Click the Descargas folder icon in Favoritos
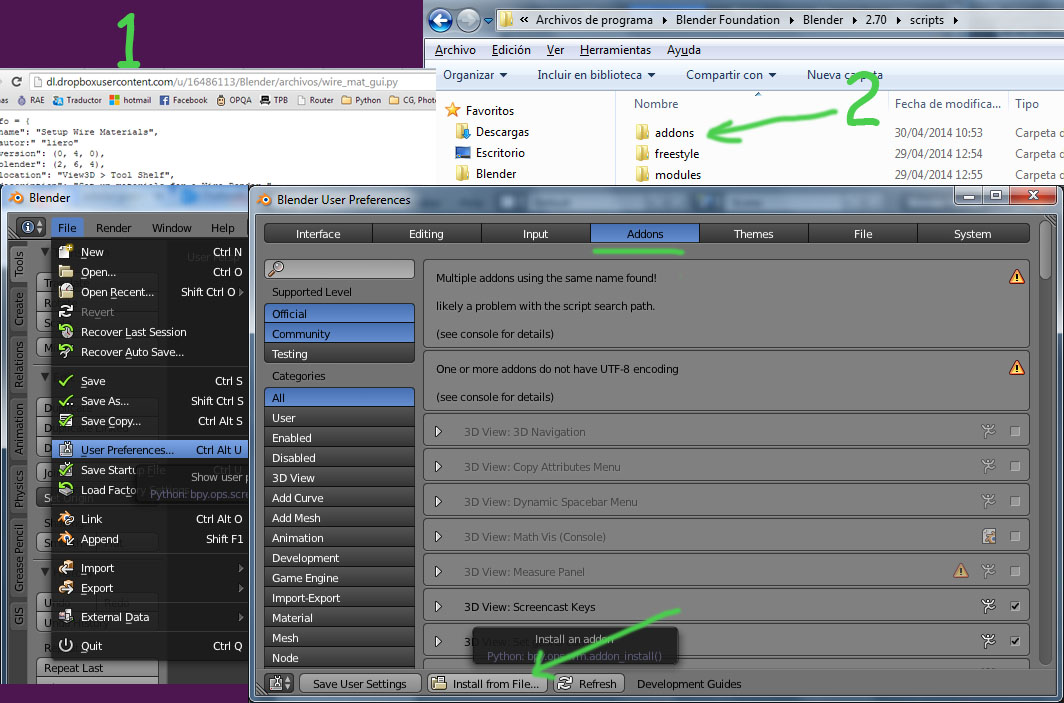Image resolution: width=1064 pixels, height=703 pixels. click(463, 131)
